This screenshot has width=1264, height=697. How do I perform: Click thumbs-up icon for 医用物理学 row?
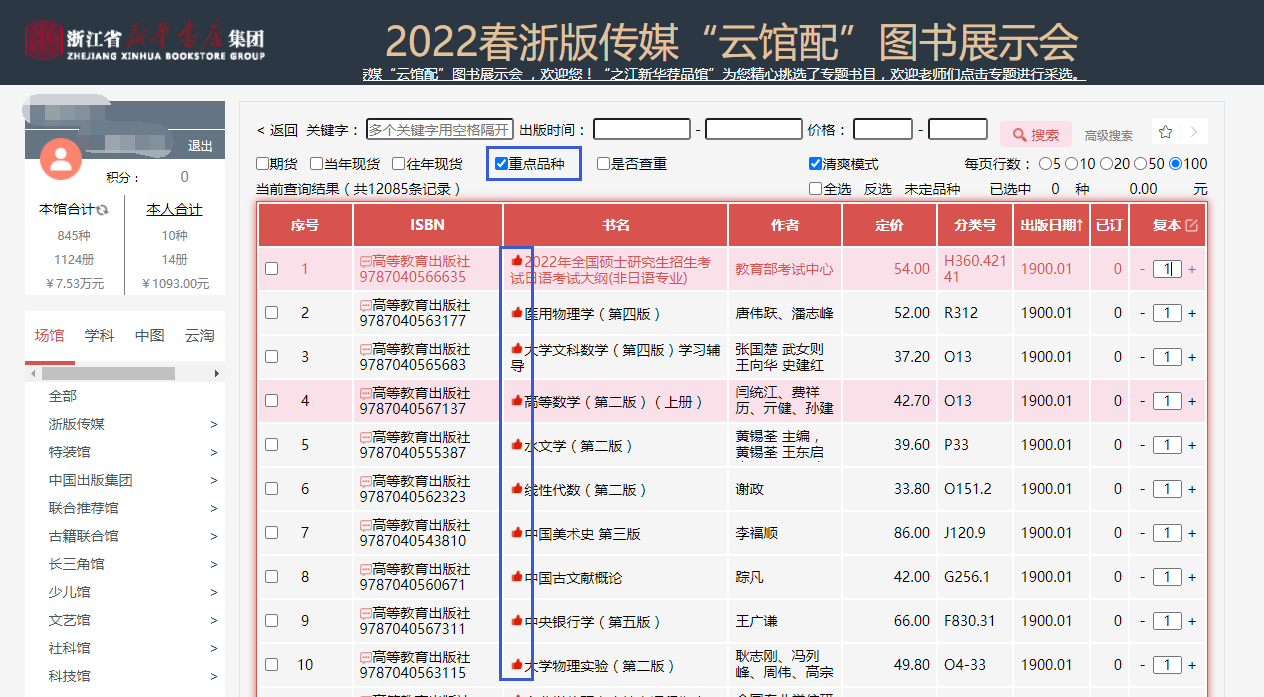(x=517, y=313)
